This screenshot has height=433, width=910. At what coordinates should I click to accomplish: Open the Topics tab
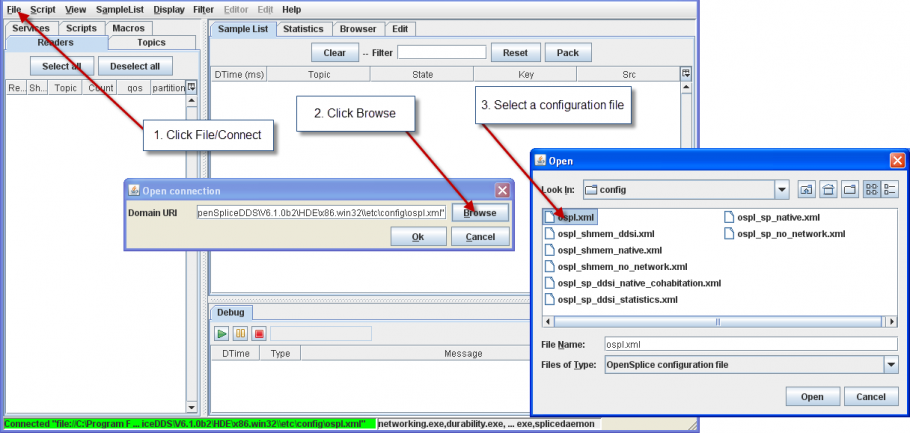tap(151, 42)
